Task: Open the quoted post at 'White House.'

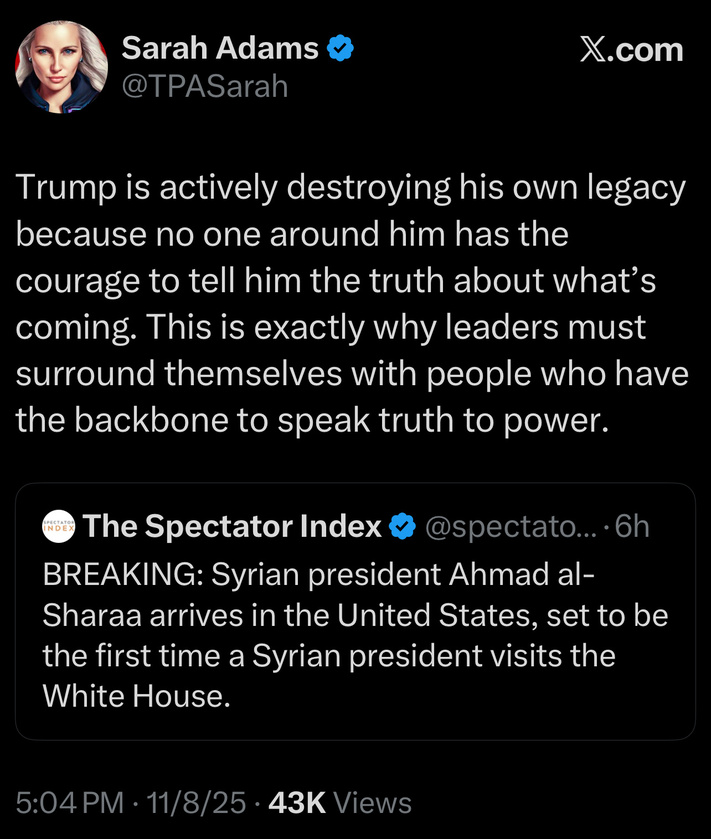Action: coord(136,696)
